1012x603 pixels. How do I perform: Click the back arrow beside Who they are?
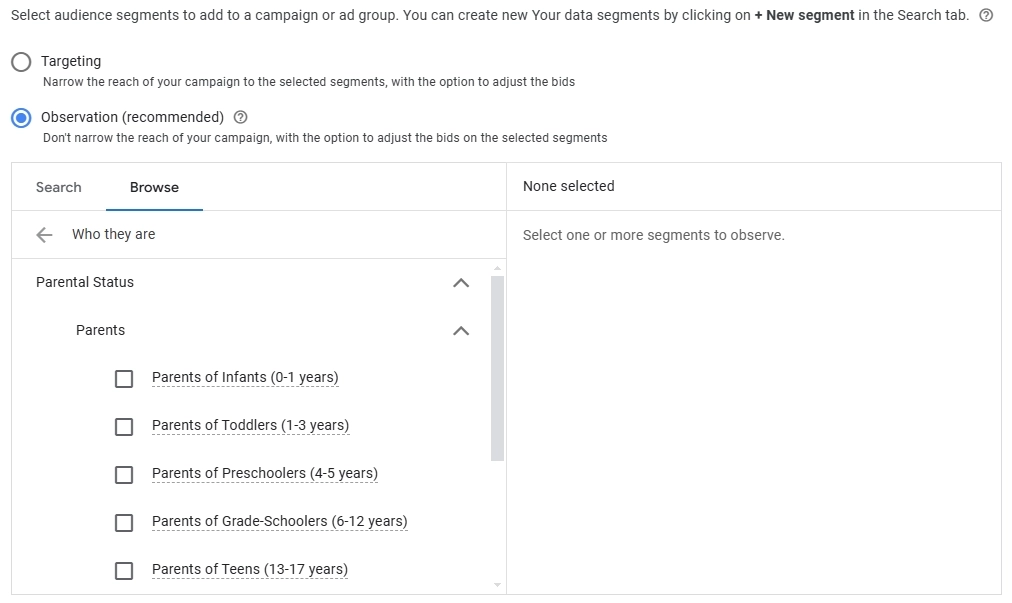[44, 235]
